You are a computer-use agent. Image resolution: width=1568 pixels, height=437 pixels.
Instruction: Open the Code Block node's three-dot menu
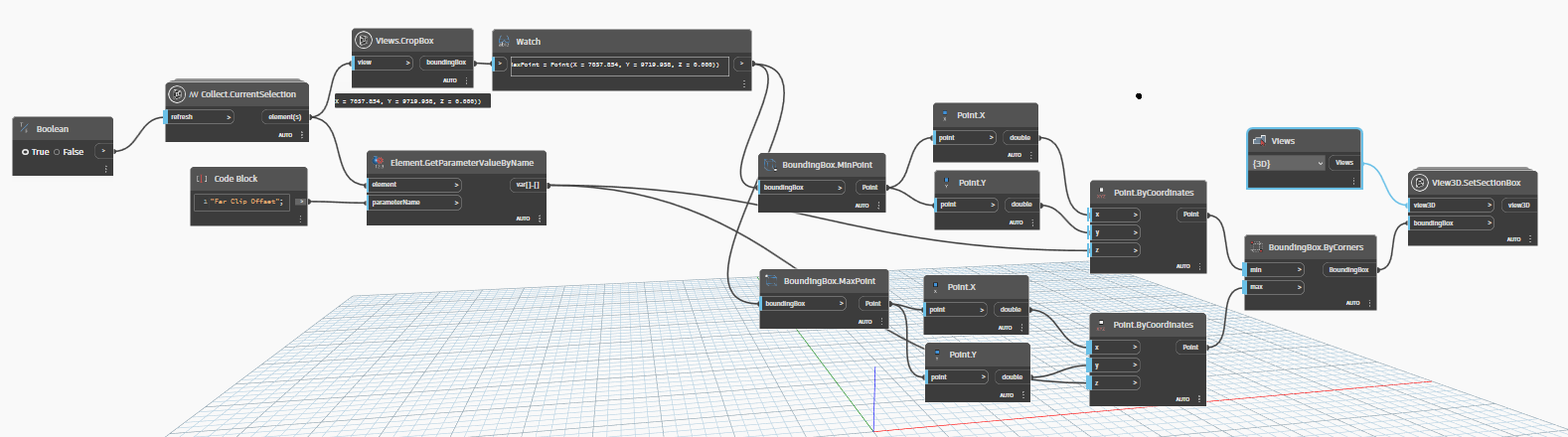pyautogui.click(x=300, y=218)
